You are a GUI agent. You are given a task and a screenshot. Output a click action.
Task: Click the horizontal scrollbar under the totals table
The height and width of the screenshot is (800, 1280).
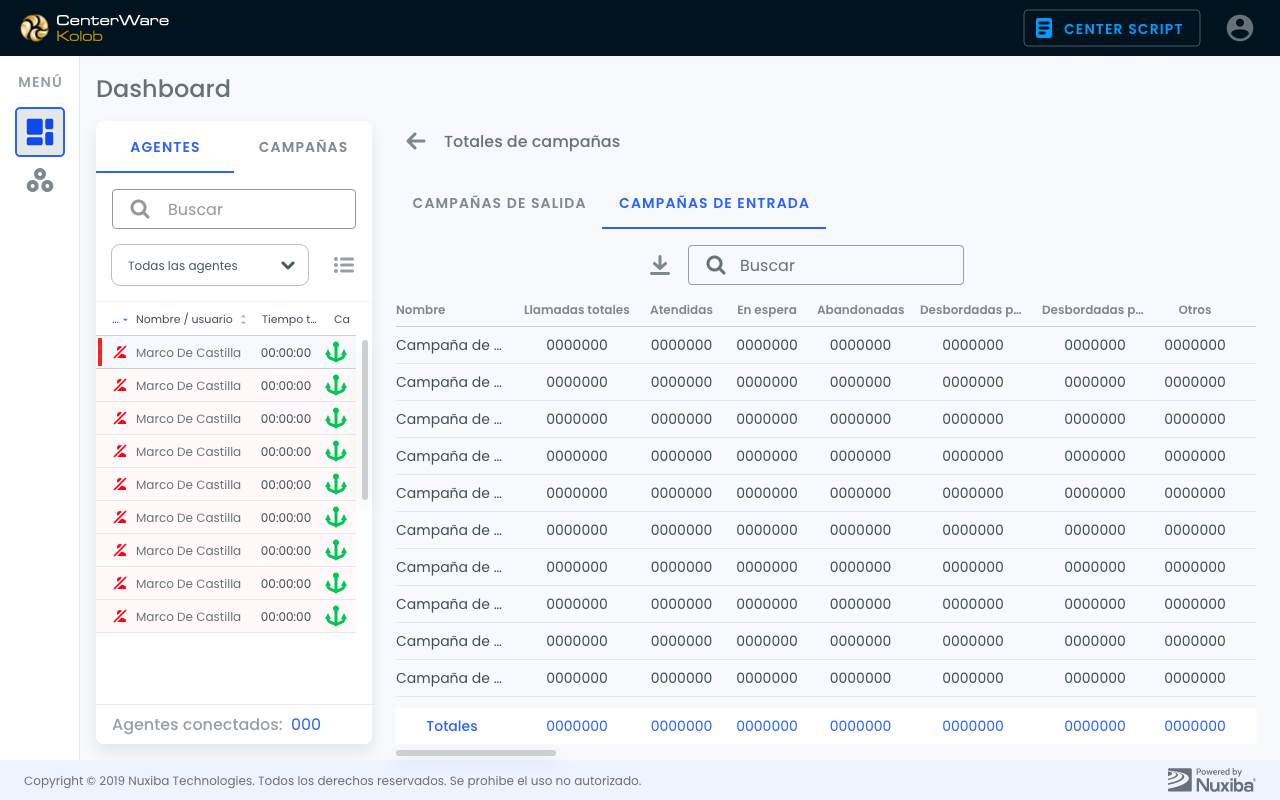(x=476, y=752)
